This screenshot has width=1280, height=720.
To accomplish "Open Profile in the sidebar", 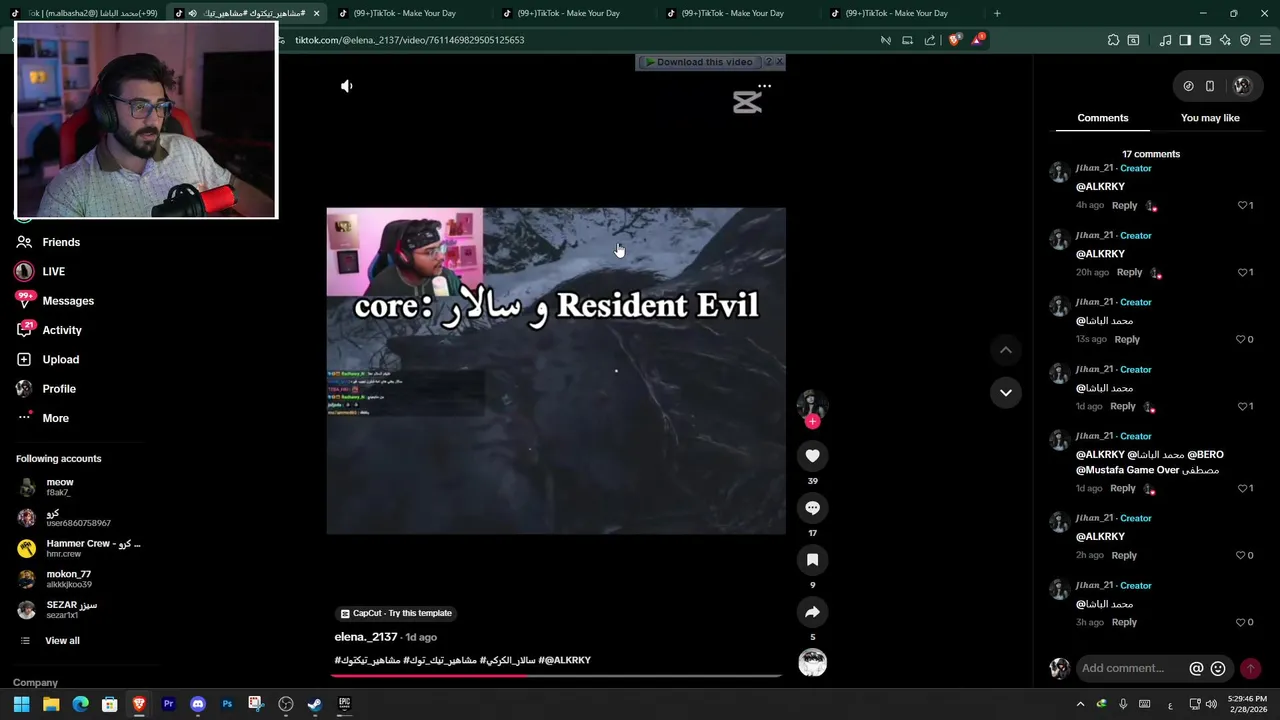I will coord(46,389).
